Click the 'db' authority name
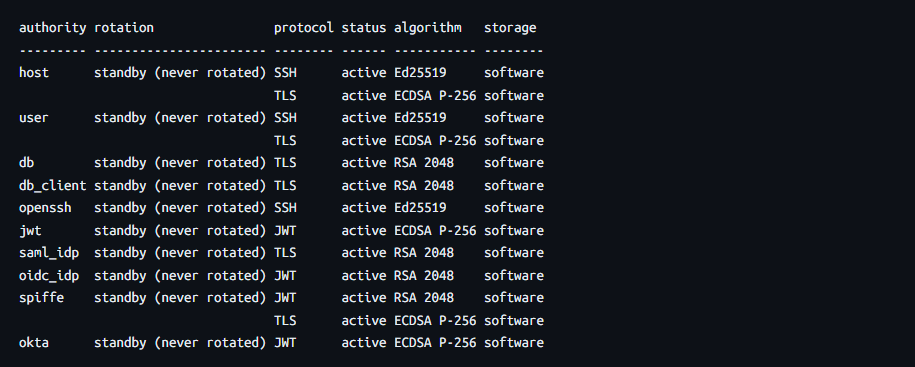Viewport: 915px width, 367px height. tap(26, 163)
